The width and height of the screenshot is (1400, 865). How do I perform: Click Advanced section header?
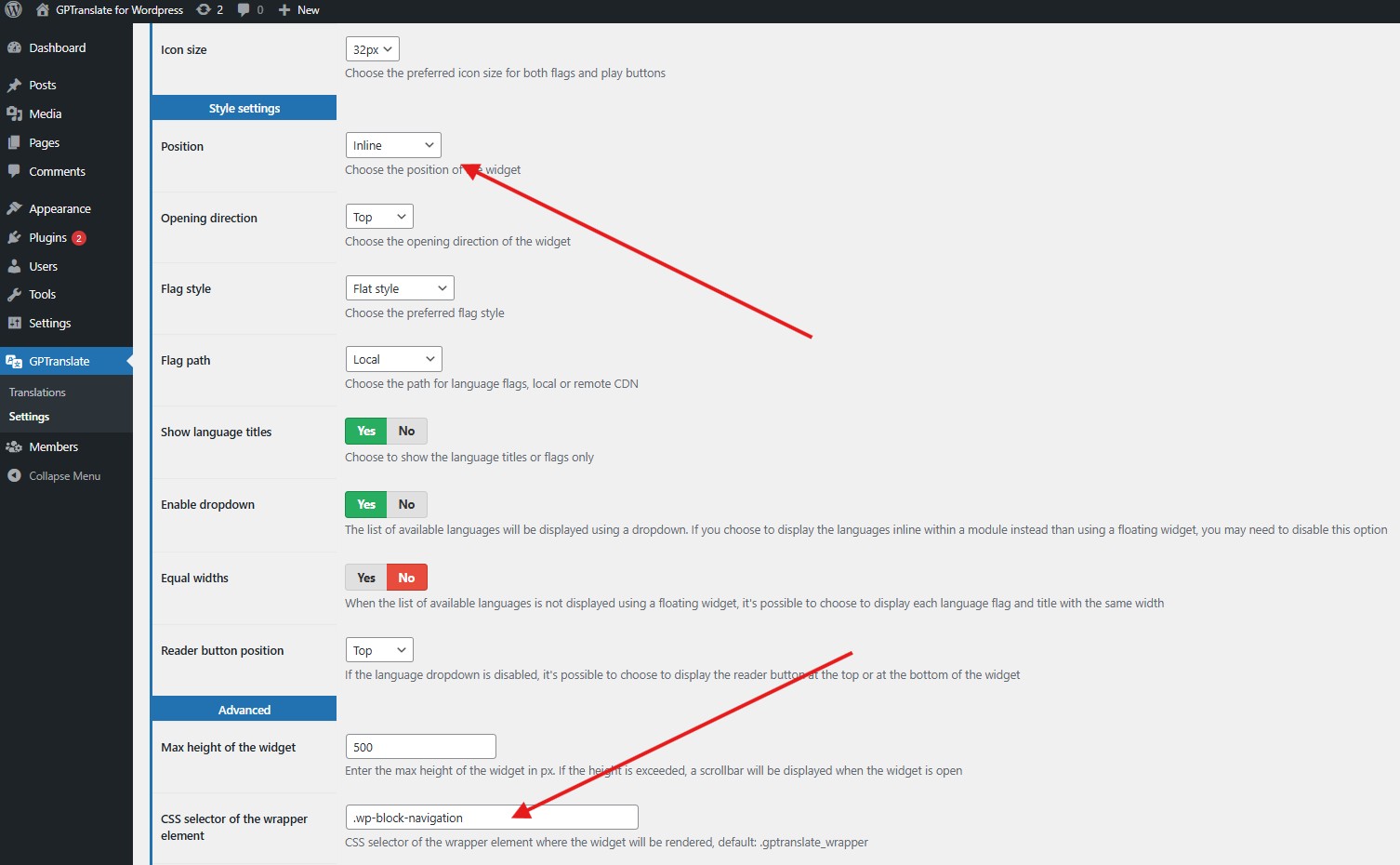(x=244, y=709)
